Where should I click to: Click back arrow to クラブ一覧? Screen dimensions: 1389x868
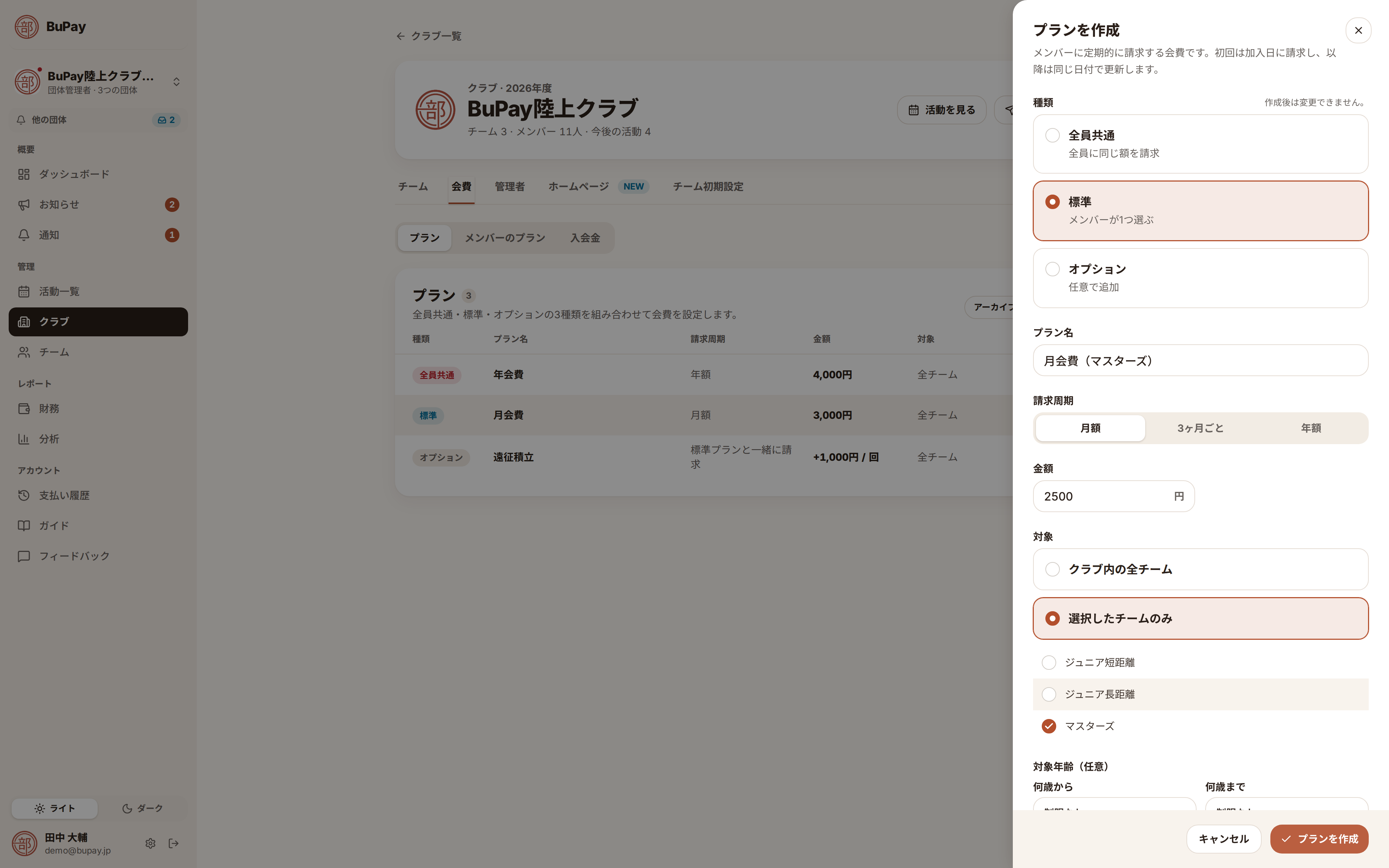(x=401, y=36)
